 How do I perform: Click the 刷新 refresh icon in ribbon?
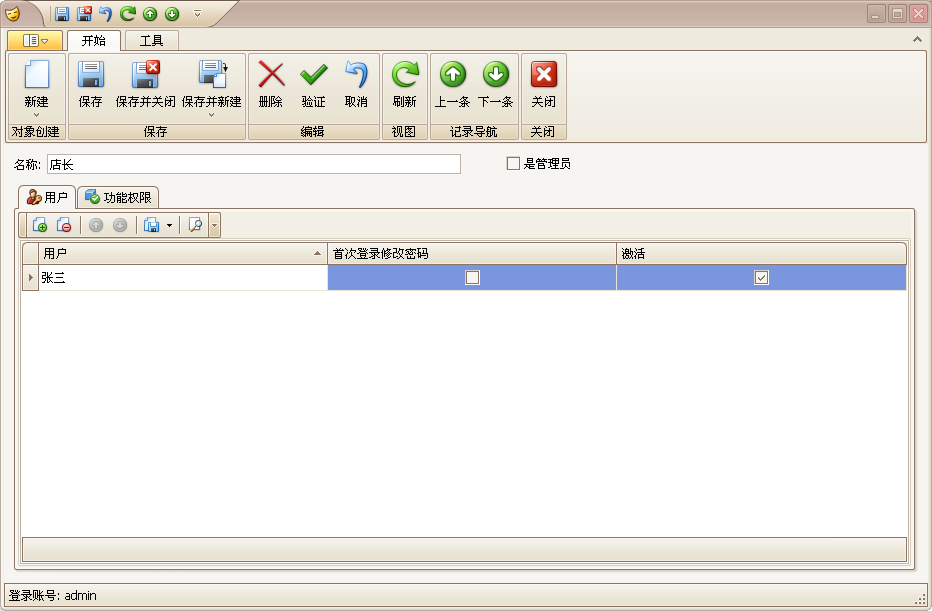coord(405,74)
